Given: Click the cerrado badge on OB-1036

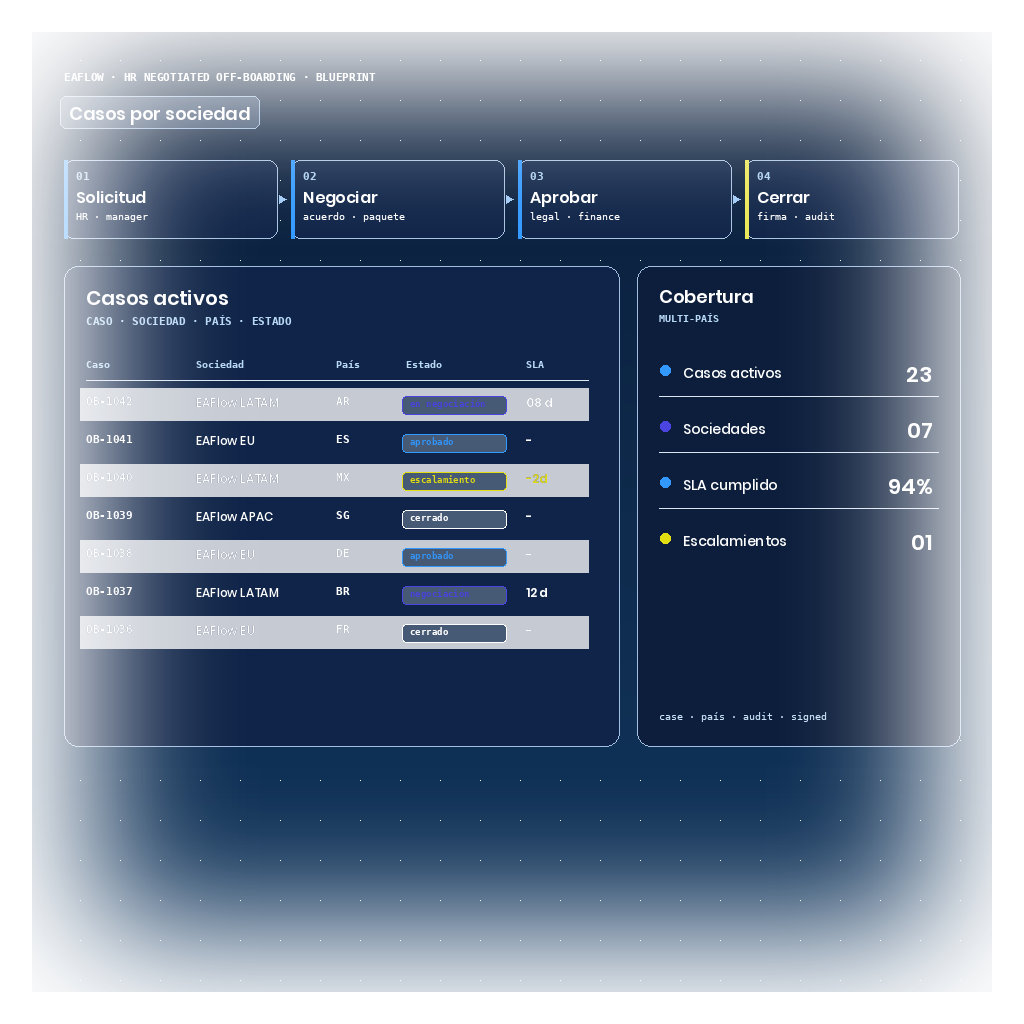Looking at the screenshot, I should tap(455, 633).
